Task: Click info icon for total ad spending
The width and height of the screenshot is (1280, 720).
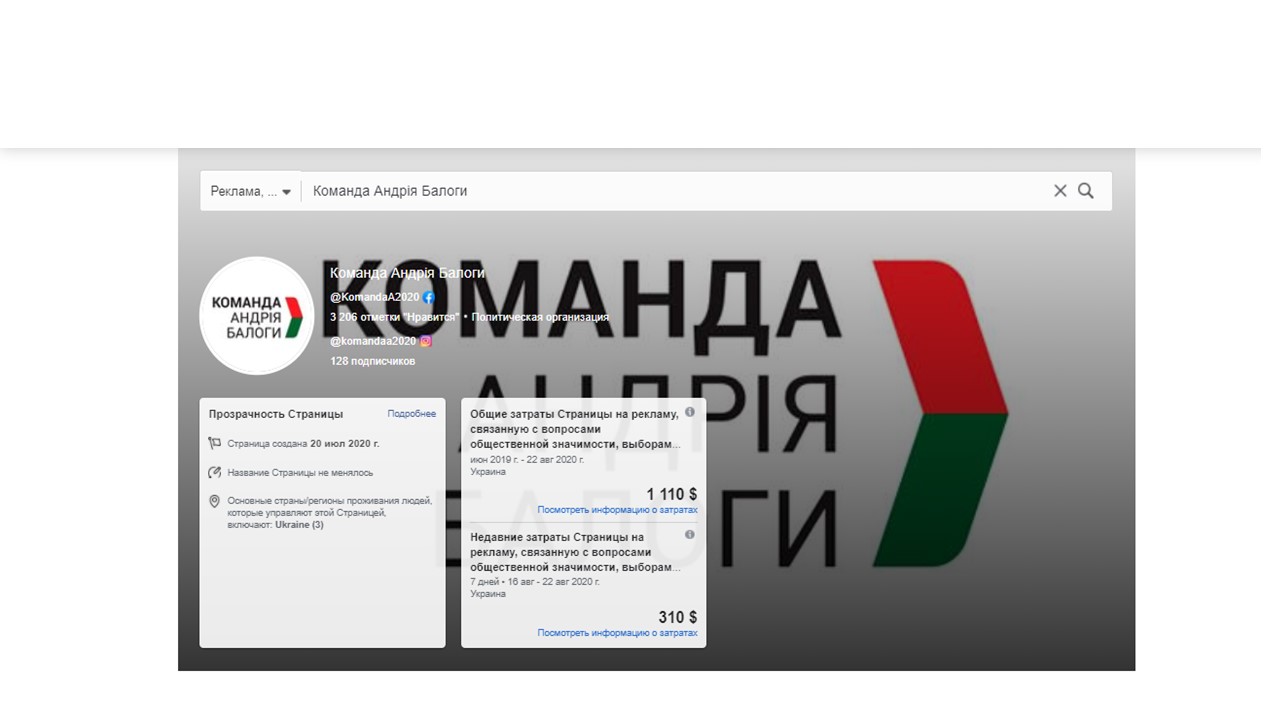Action: 689,412
